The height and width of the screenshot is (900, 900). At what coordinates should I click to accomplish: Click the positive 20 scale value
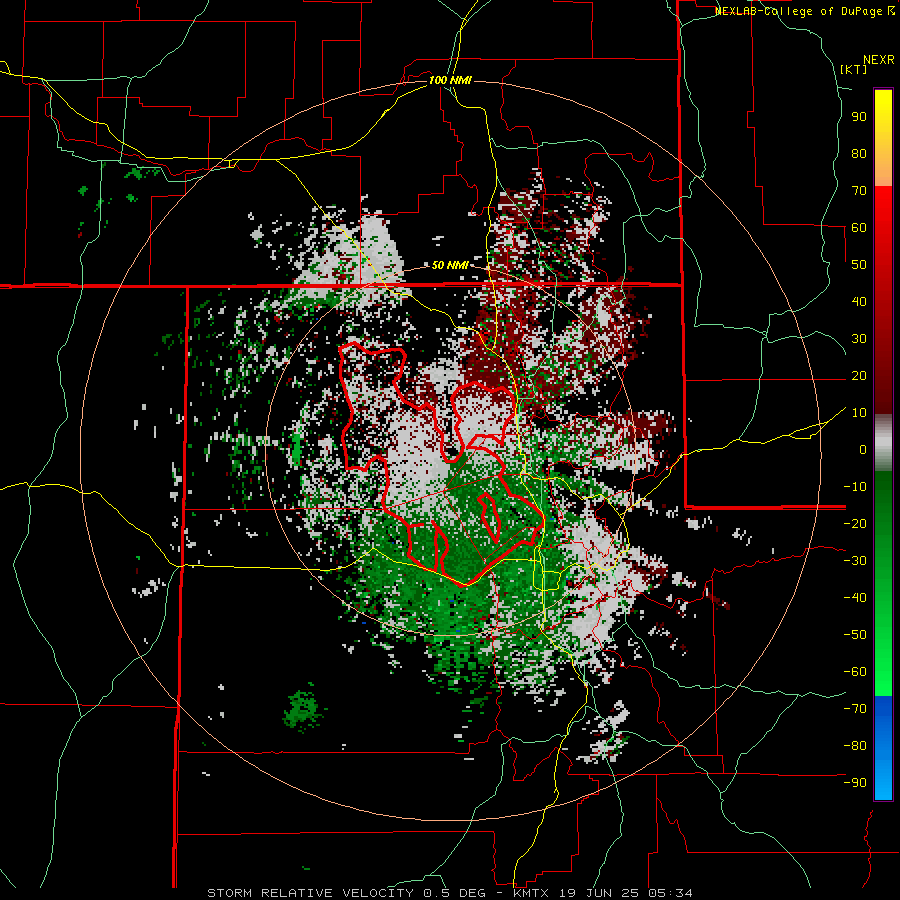859,376
